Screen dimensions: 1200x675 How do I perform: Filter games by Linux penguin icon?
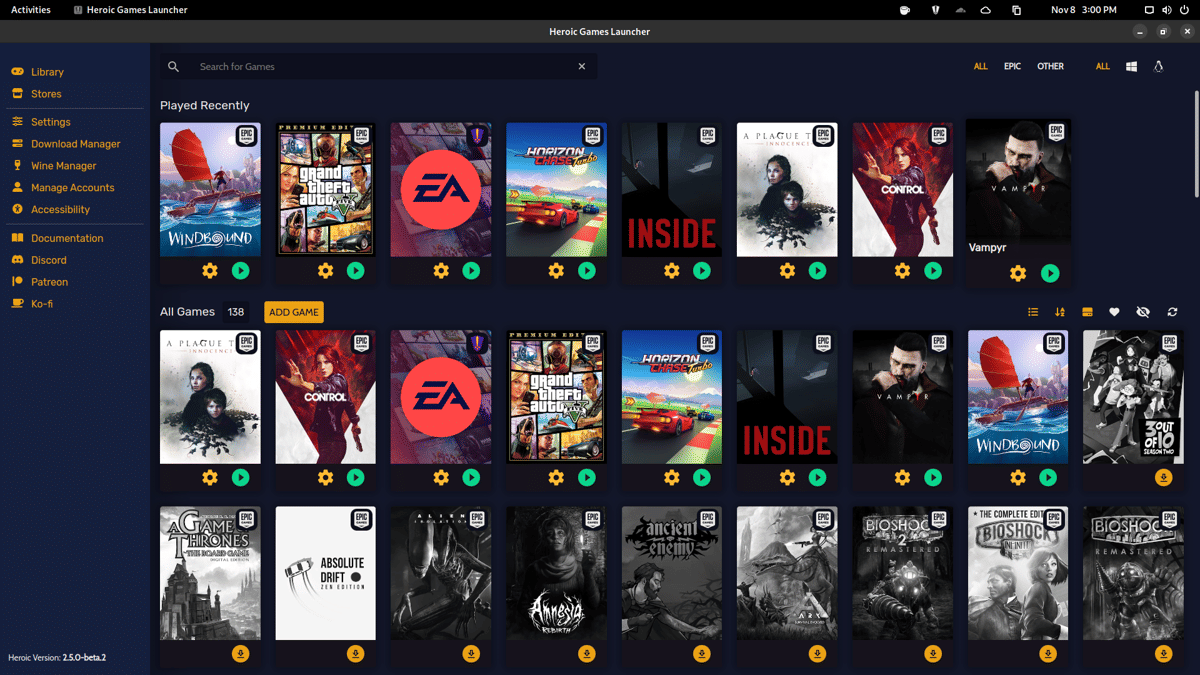click(x=1159, y=67)
